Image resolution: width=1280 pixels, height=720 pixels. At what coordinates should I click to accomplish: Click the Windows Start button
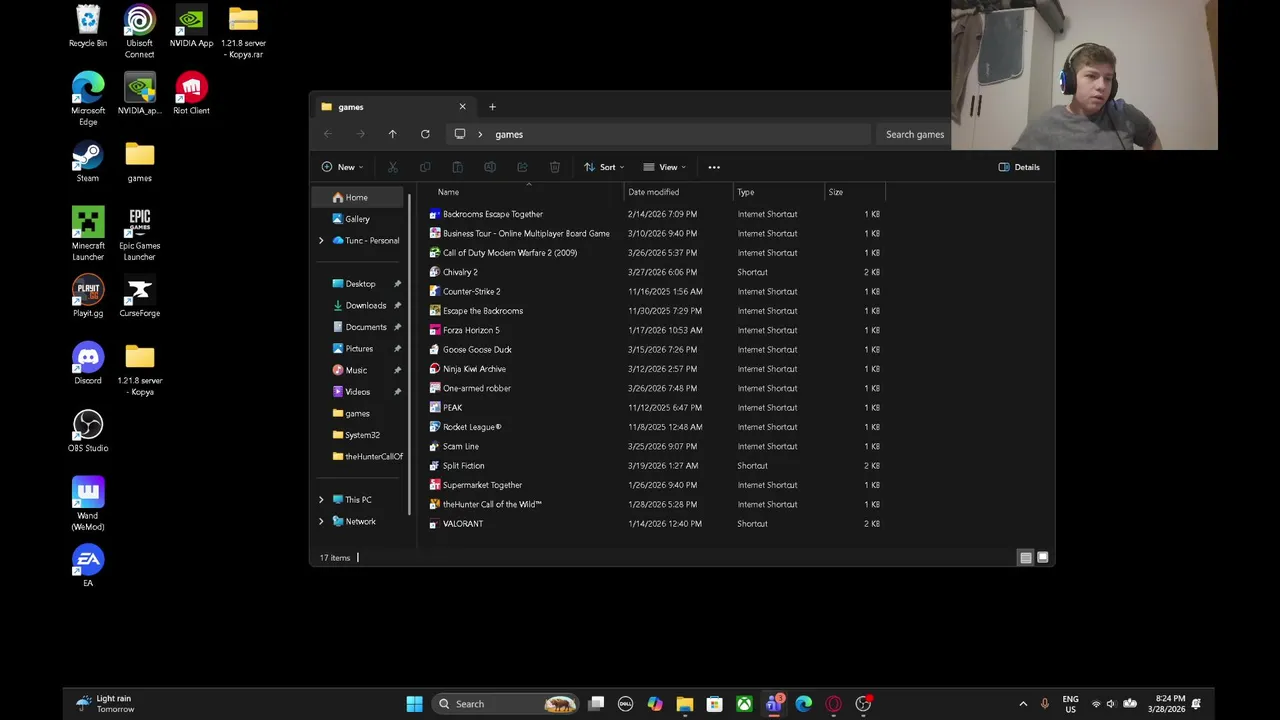tap(414, 704)
